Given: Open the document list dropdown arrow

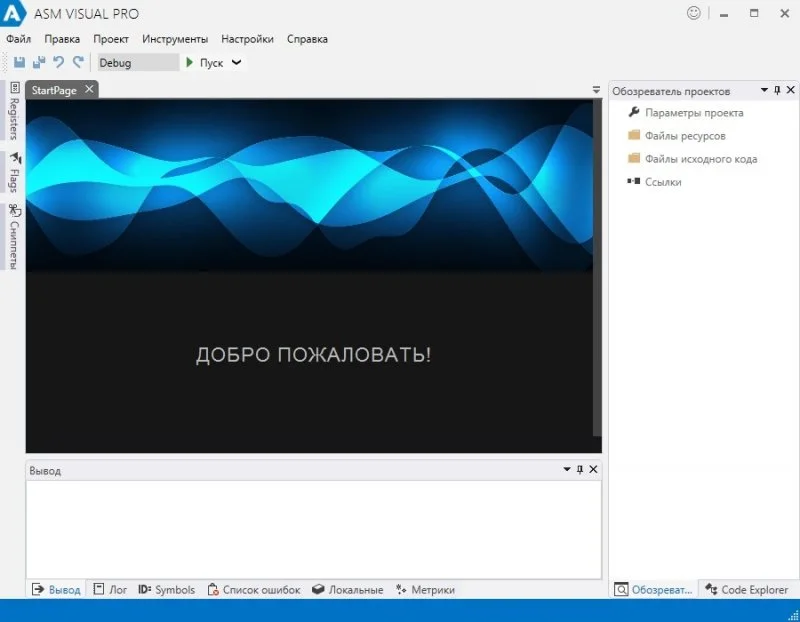Looking at the screenshot, I should point(596,90).
